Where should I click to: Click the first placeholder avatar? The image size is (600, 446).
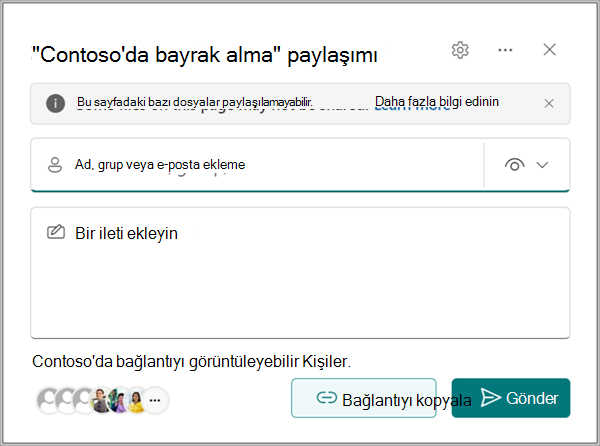pyautogui.click(x=48, y=400)
